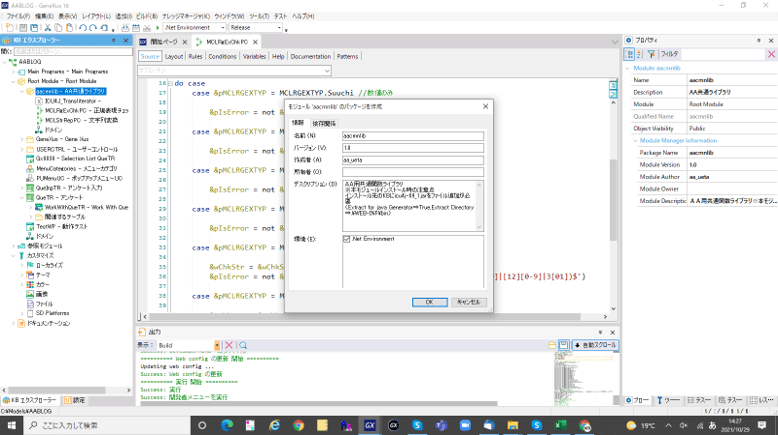Screen dimensions: 778x435
Task: Click the 名前 (N) input field in dialog
Action: [x=413, y=136]
